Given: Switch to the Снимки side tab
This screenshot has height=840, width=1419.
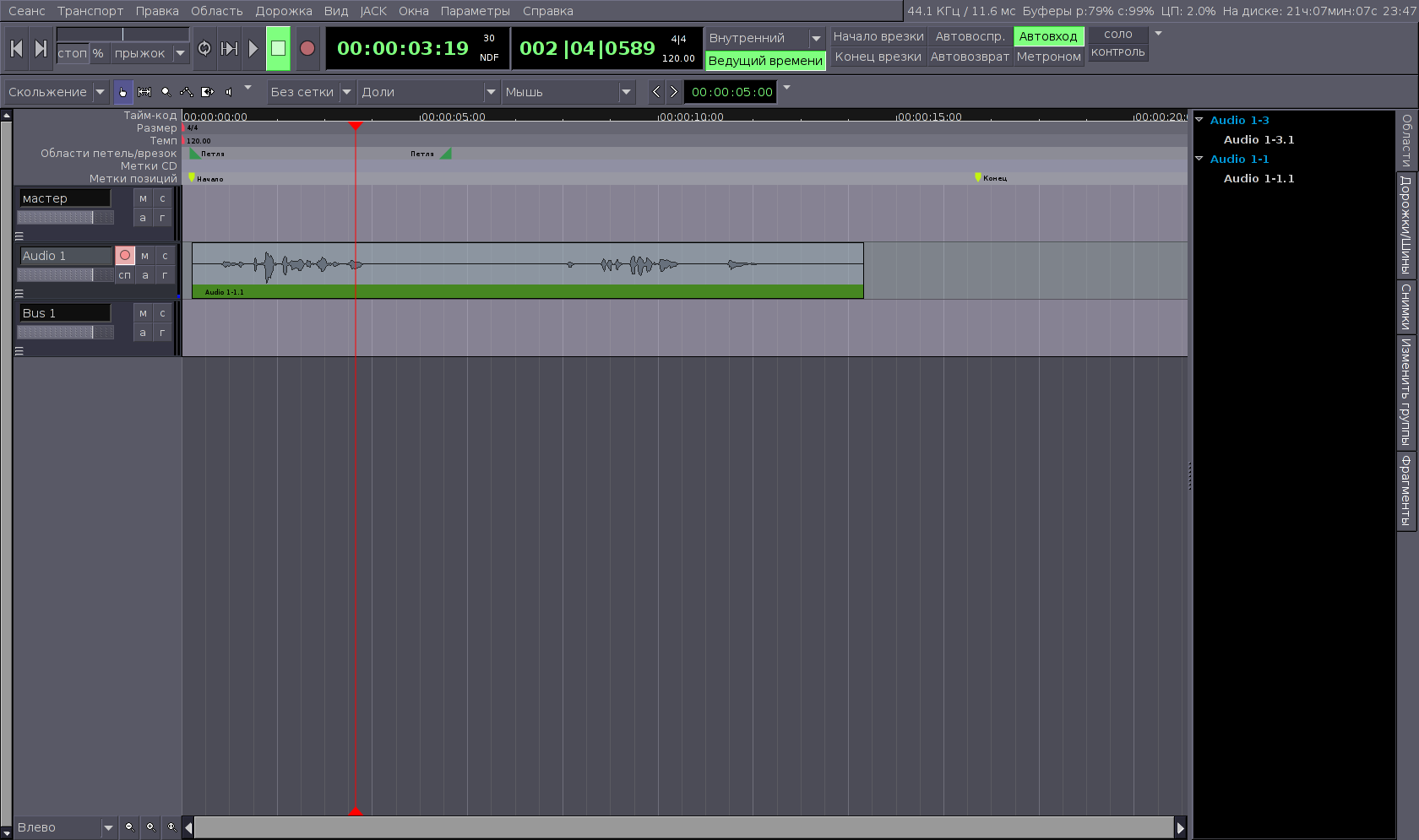Looking at the screenshot, I should (x=1406, y=306).
